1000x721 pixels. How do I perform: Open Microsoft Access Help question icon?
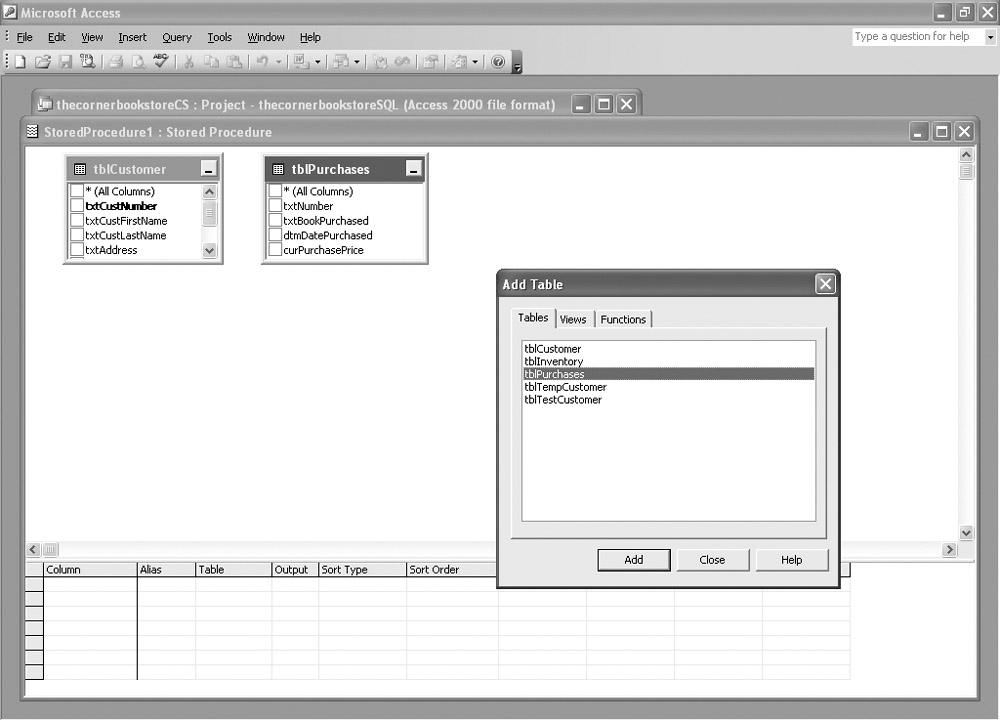coord(499,62)
